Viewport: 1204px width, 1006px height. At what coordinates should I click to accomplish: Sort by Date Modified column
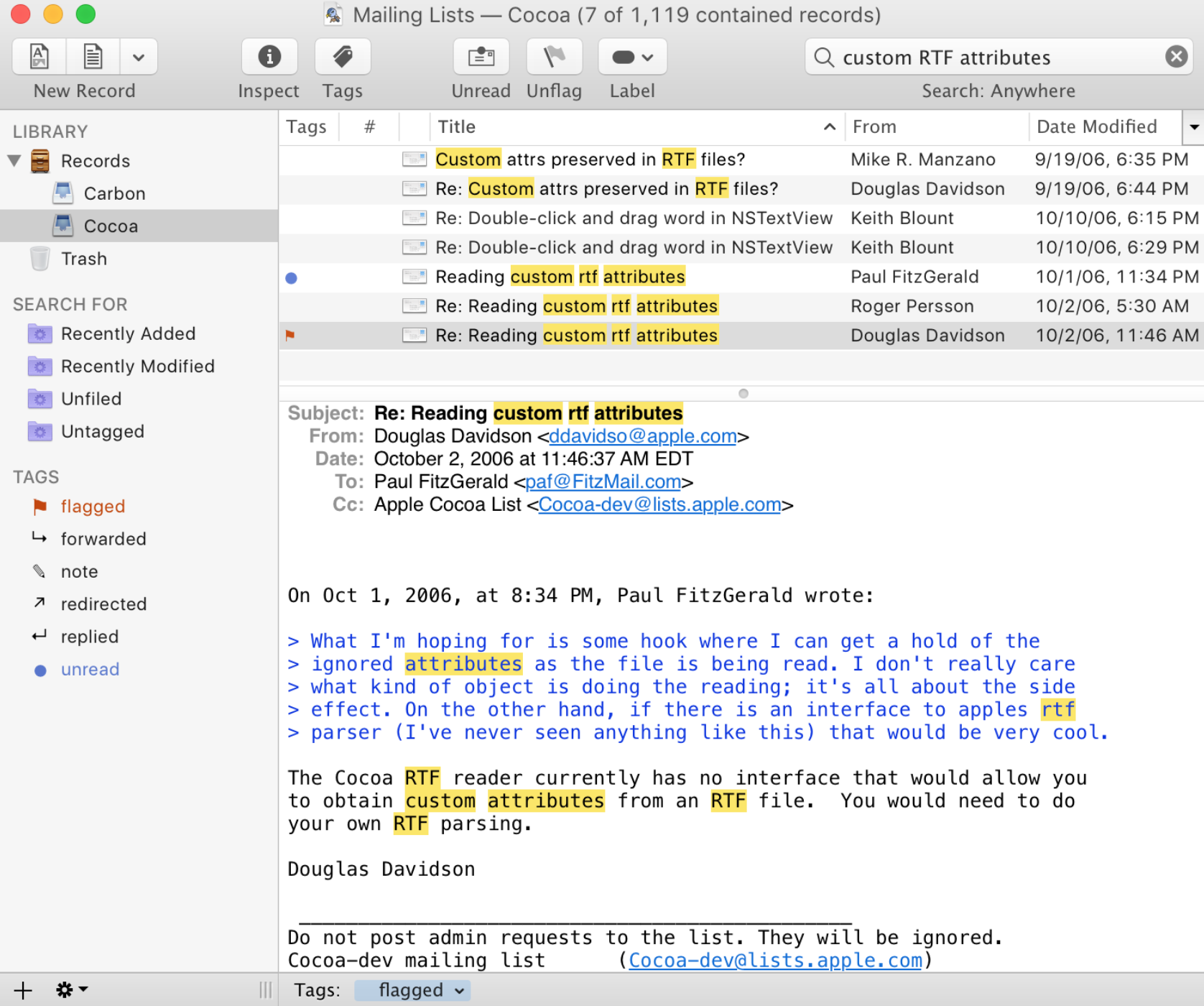tap(1105, 127)
